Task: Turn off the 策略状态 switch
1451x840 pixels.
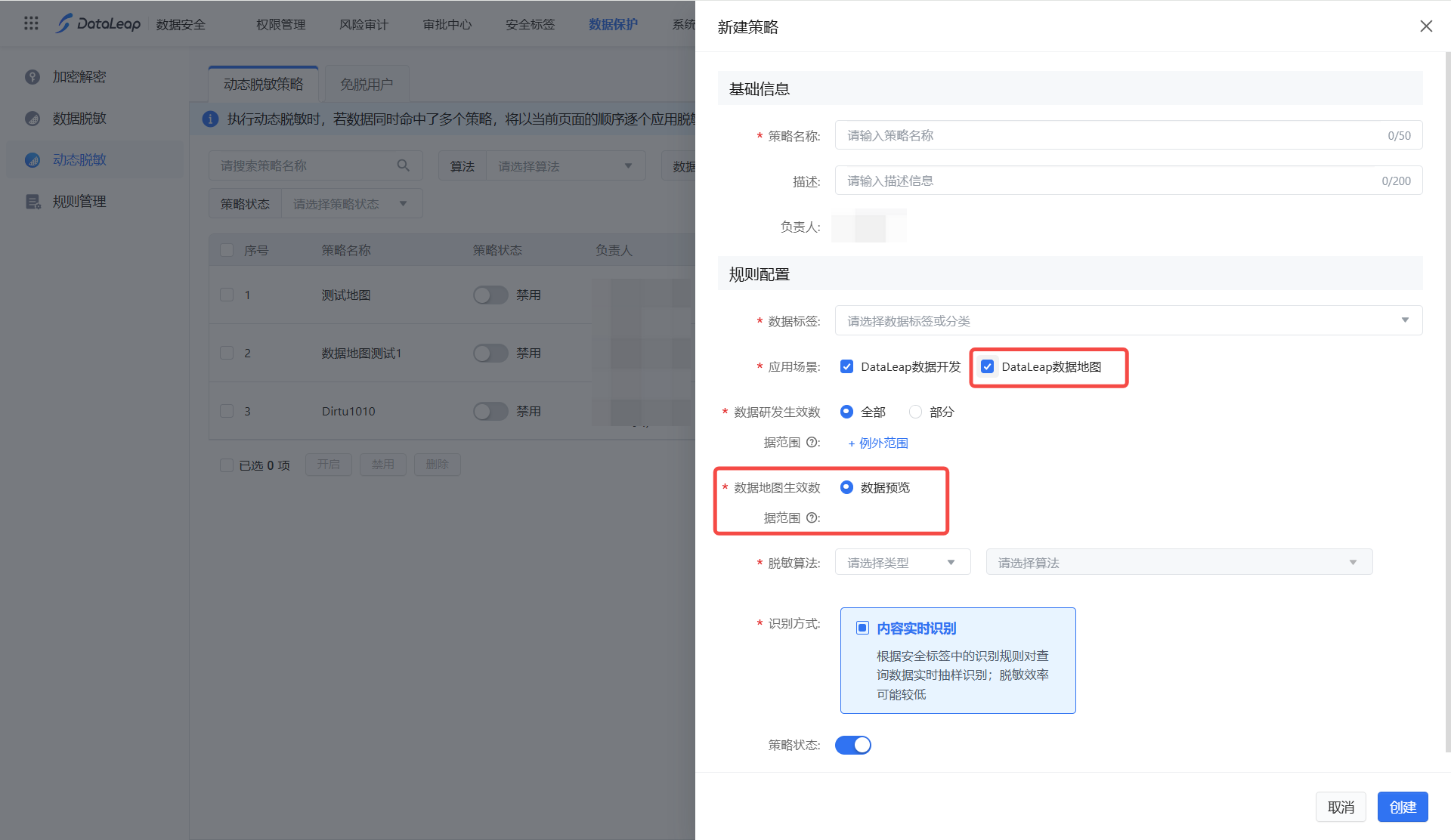Action: (852, 746)
